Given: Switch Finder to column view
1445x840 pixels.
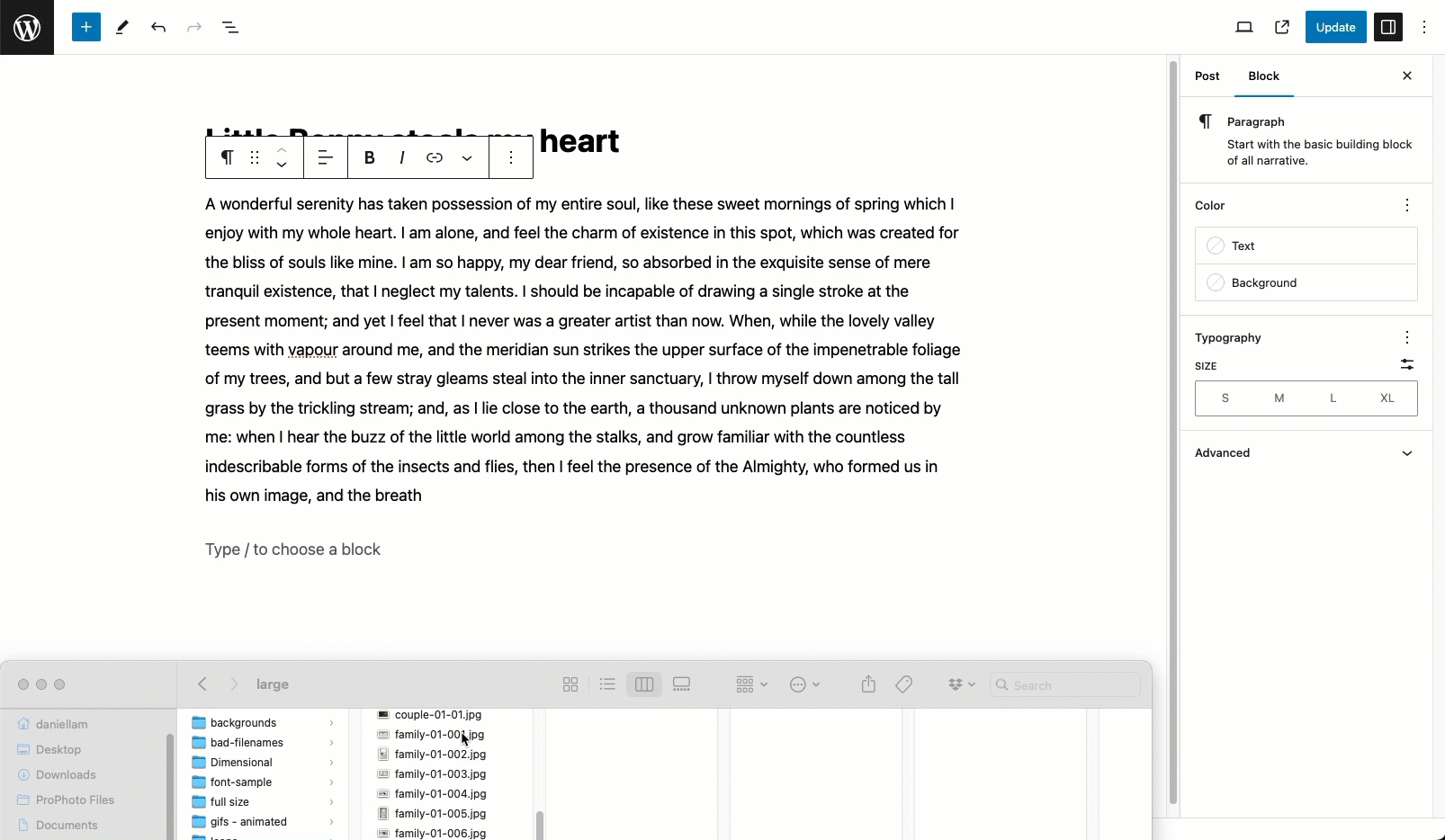Looking at the screenshot, I should [644, 684].
